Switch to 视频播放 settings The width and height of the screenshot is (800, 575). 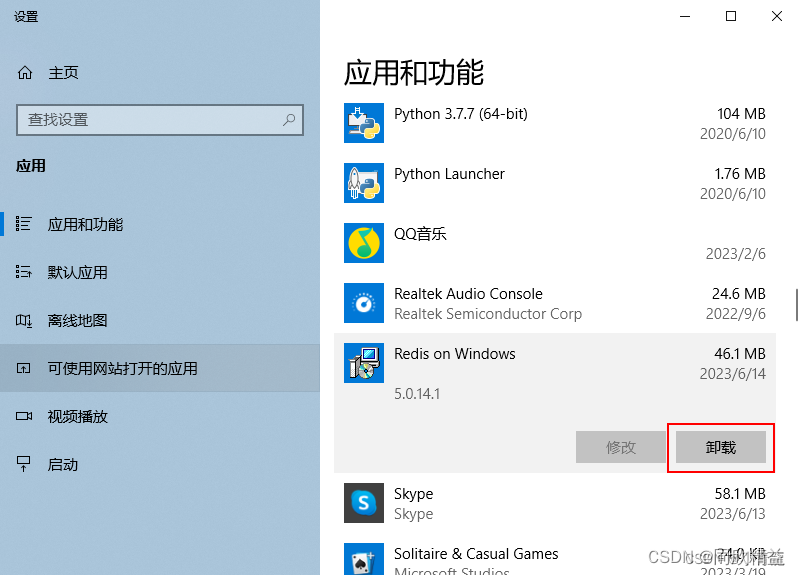(160, 416)
